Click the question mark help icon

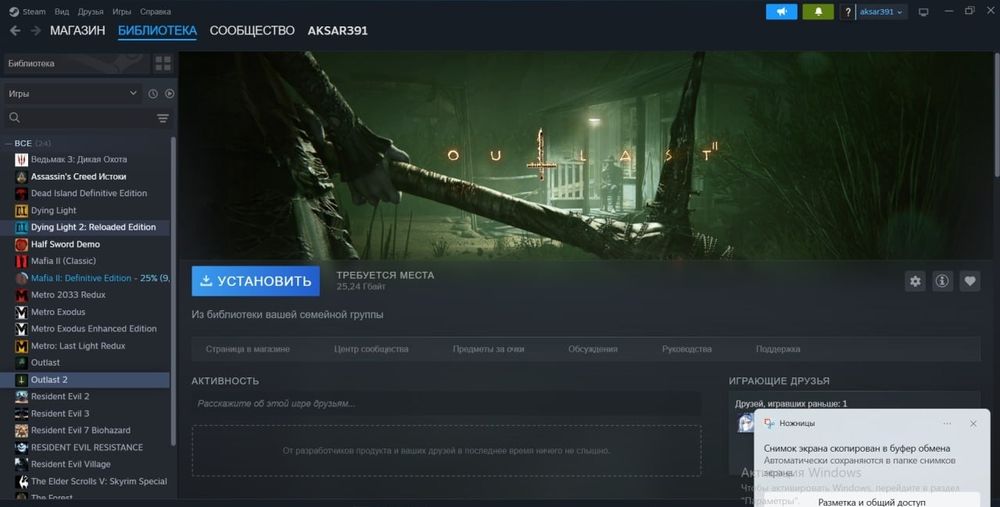click(x=848, y=11)
